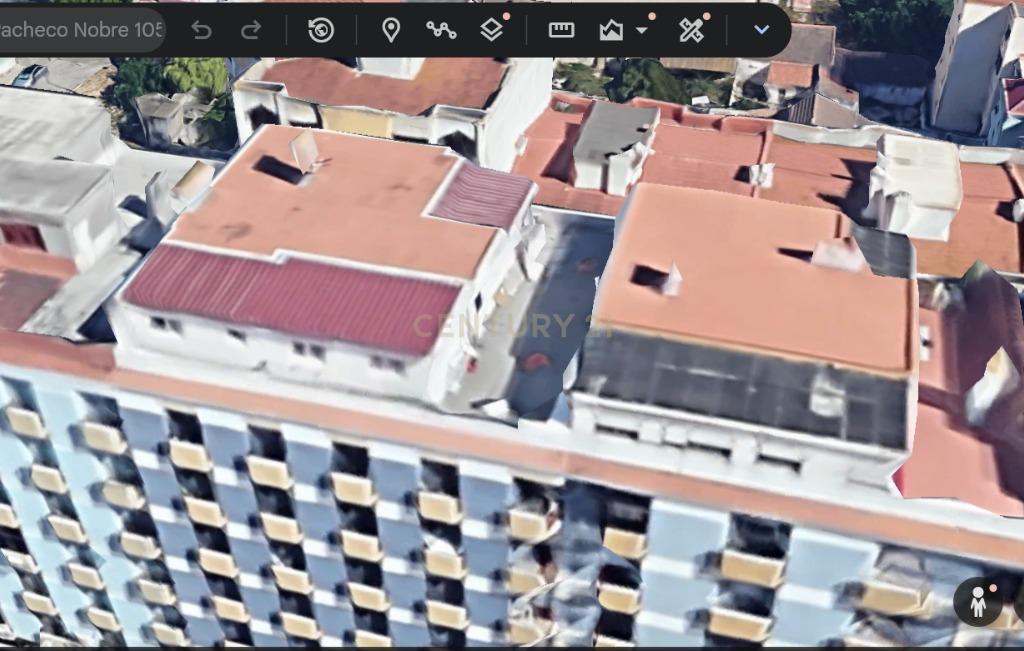The image size is (1024, 651).
Task: Click the pencil and ruler design tools icon
Action: coord(691,30)
